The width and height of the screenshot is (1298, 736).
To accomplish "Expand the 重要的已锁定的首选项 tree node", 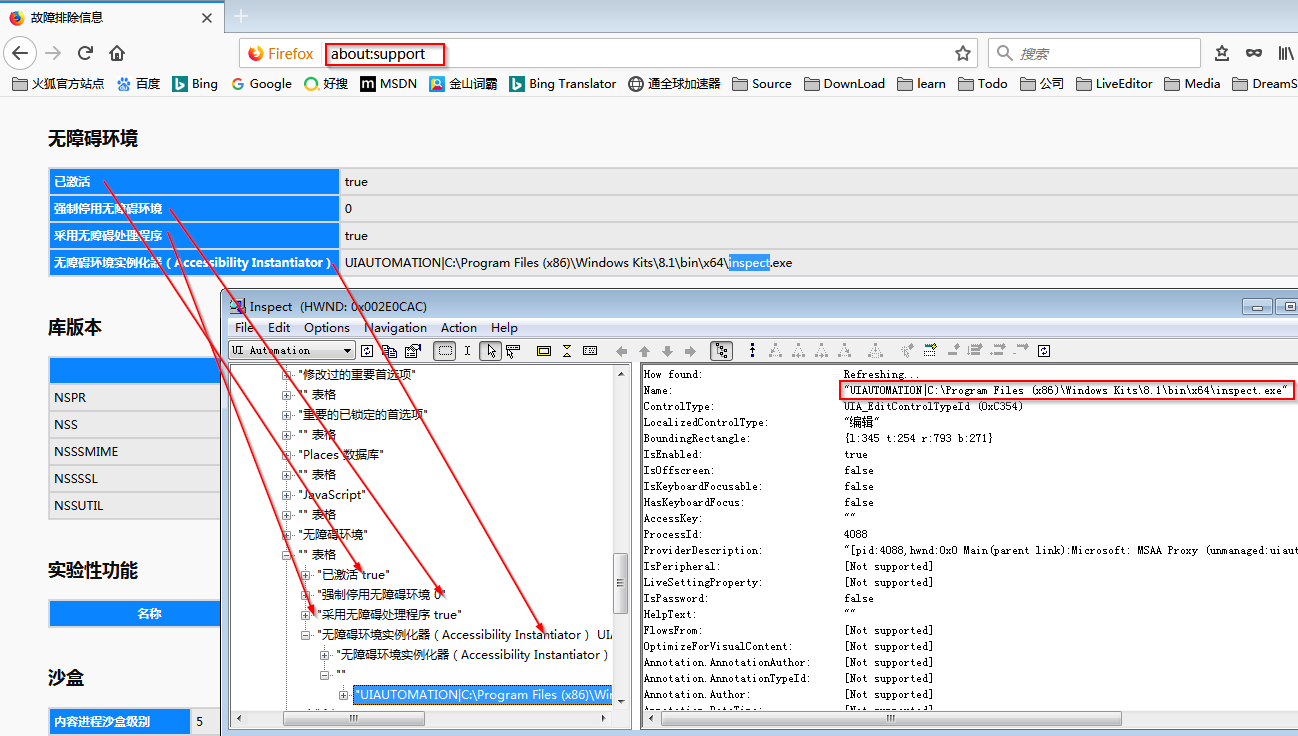I will point(287,414).
